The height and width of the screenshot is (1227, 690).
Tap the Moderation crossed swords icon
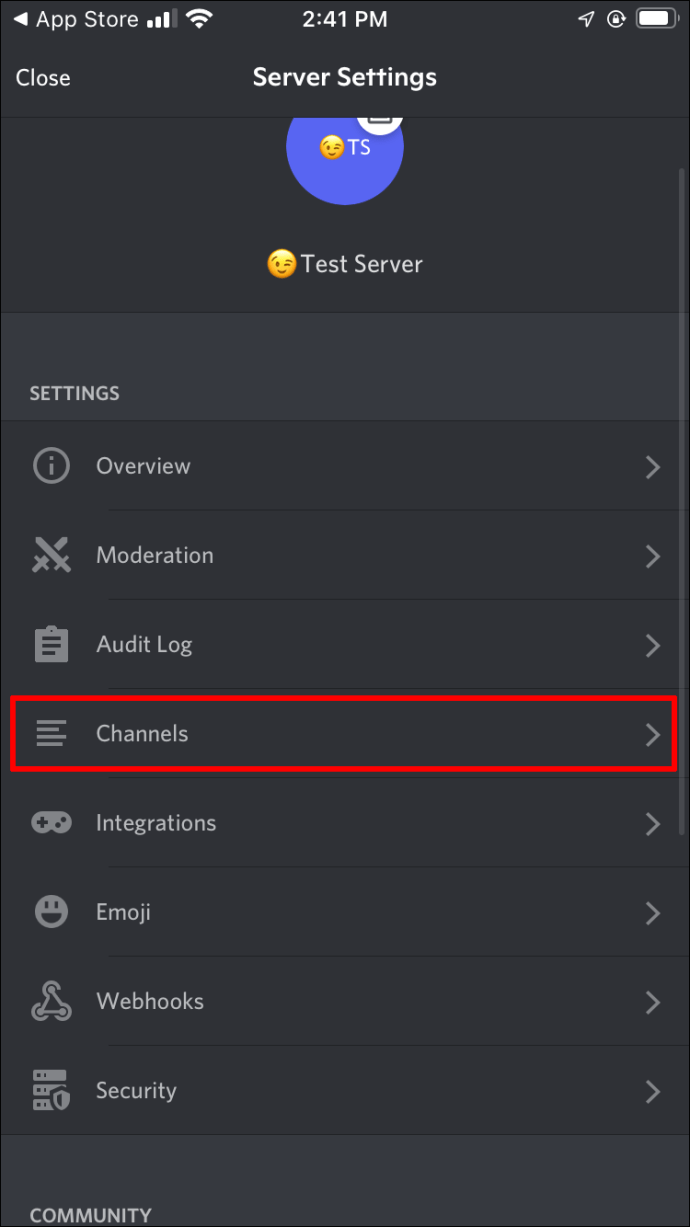pos(51,555)
